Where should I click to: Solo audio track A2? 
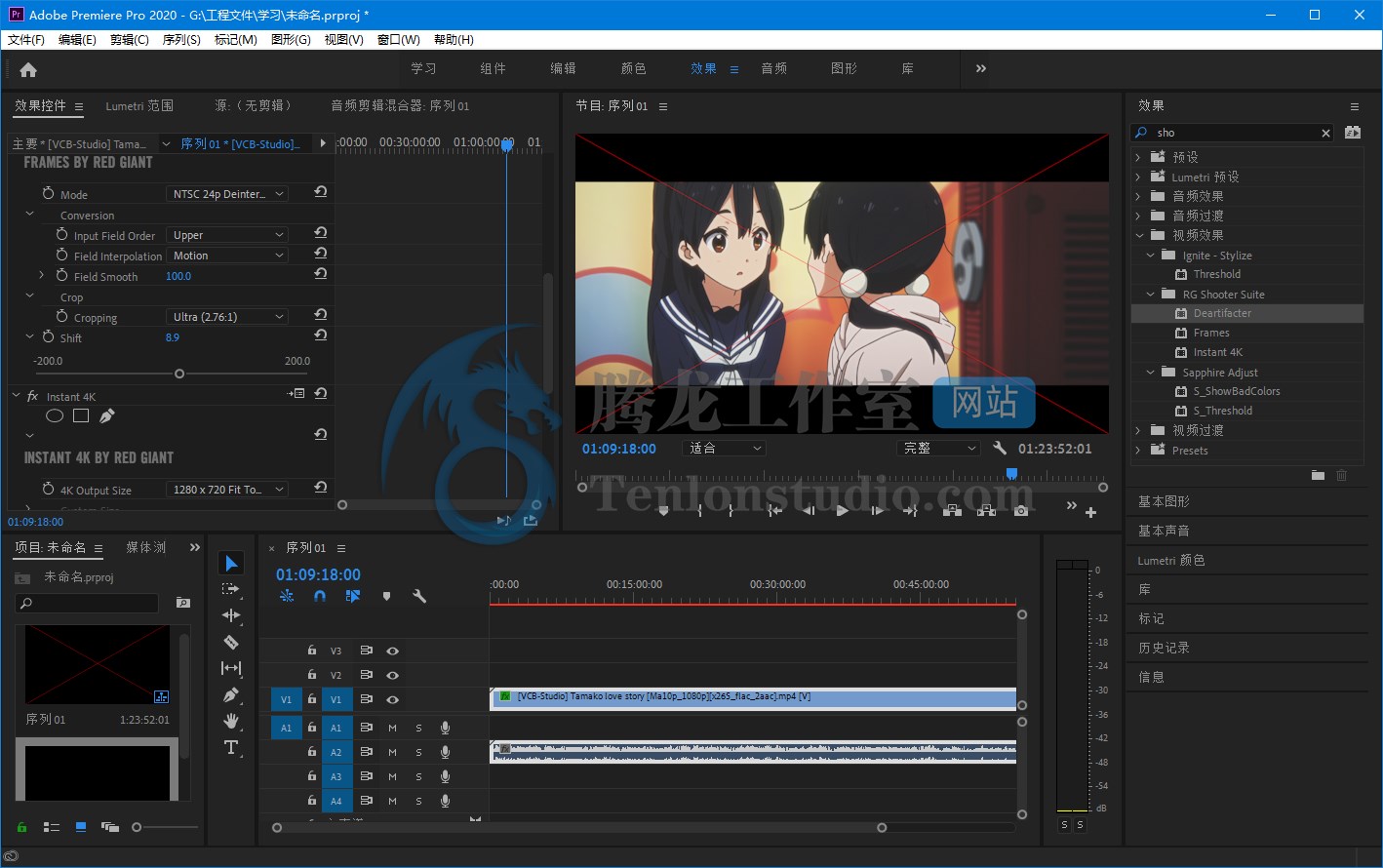[x=418, y=752]
